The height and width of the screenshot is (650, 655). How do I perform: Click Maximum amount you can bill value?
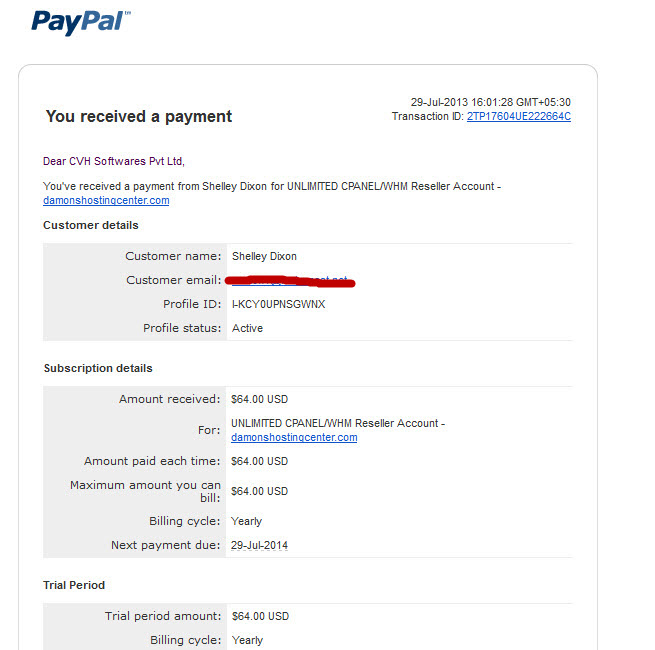[259, 491]
